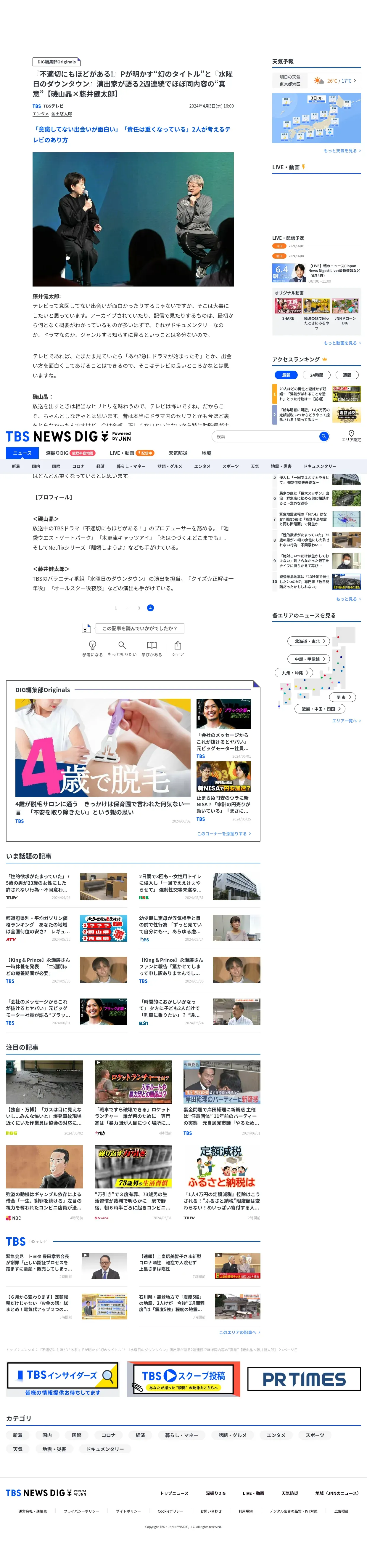367x1568 pixels.
Task: Click プライバシーポリシー footer link
Action: 81,1511
